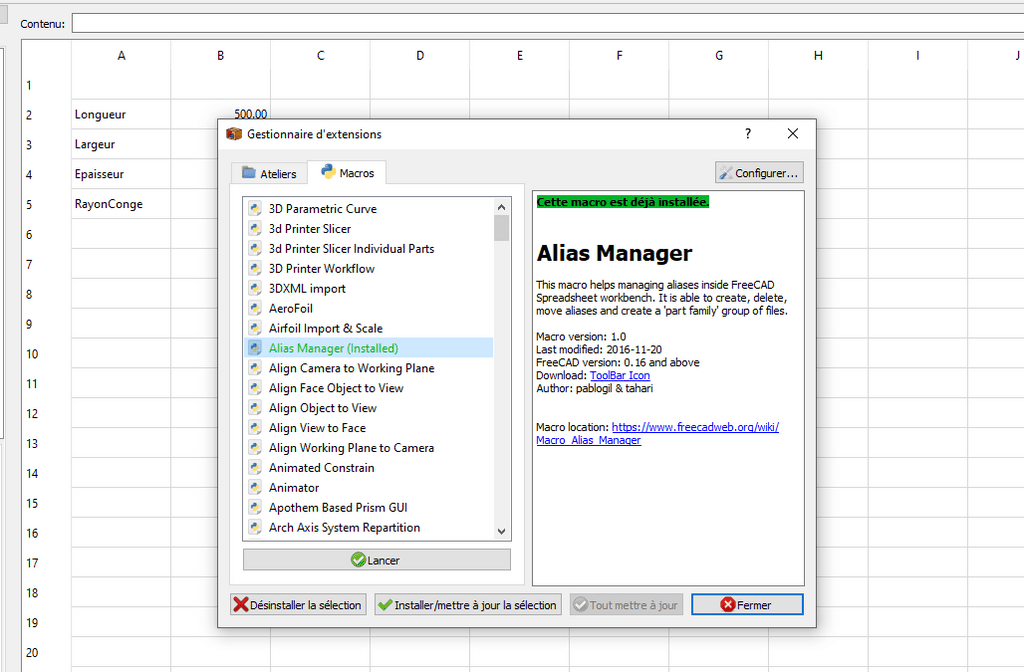Select spreadsheet row header 20

[x=46, y=652]
